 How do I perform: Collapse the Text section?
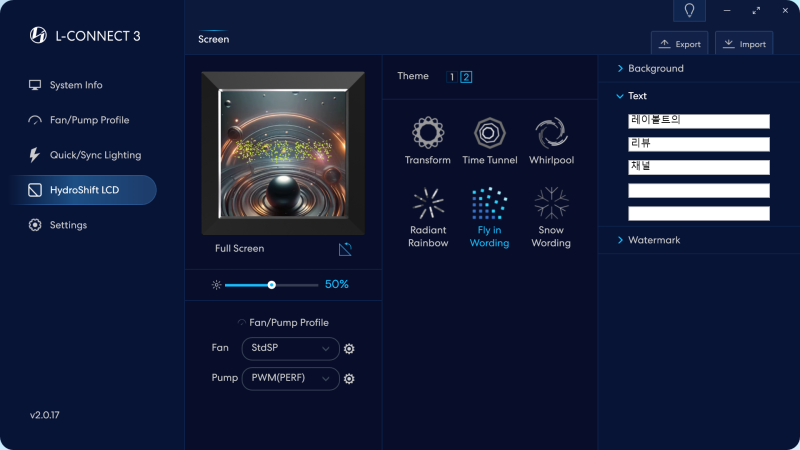tap(632, 96)
